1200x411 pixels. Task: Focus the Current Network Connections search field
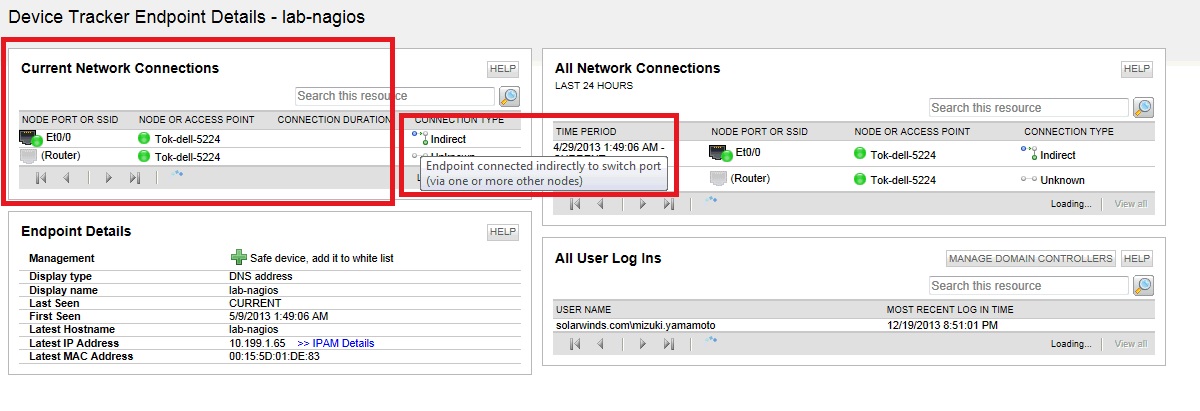[395, 96]
